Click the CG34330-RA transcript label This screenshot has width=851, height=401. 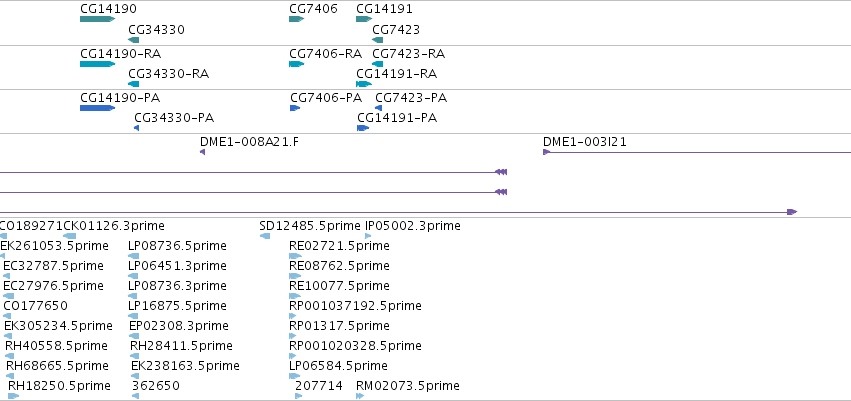168,74
